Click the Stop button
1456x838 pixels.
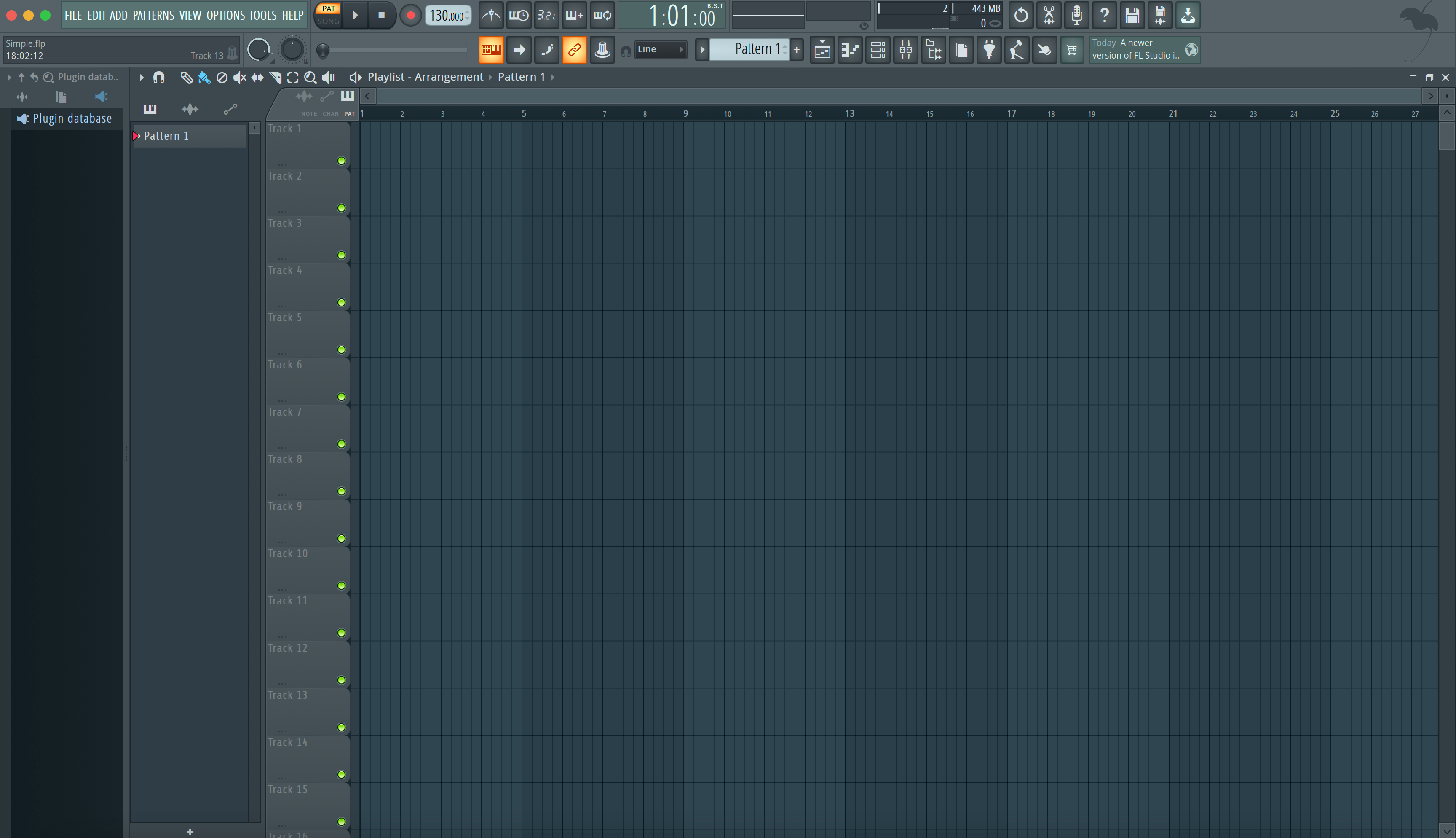tap(381, 16)
